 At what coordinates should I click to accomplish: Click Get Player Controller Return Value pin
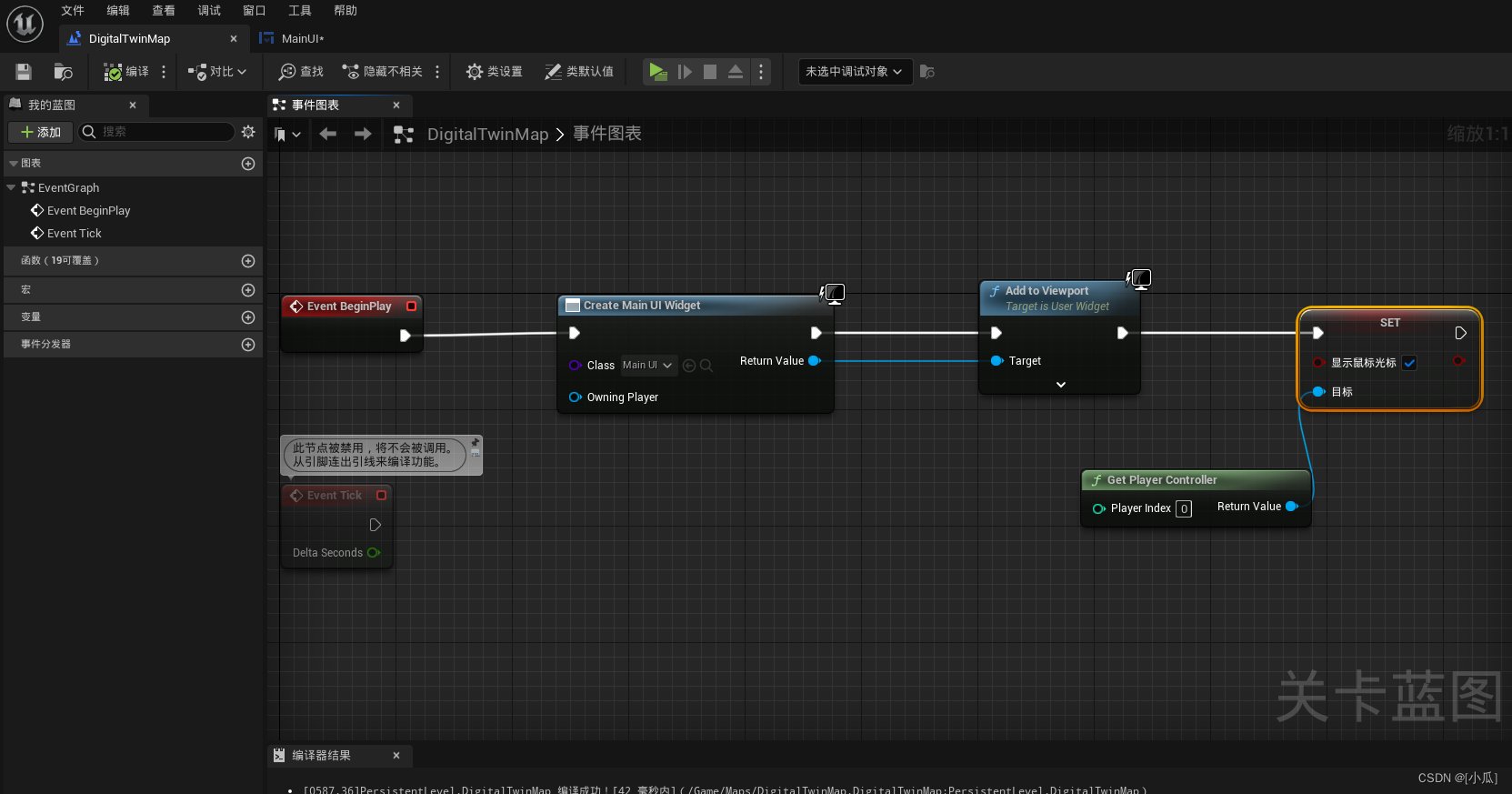1291,507
